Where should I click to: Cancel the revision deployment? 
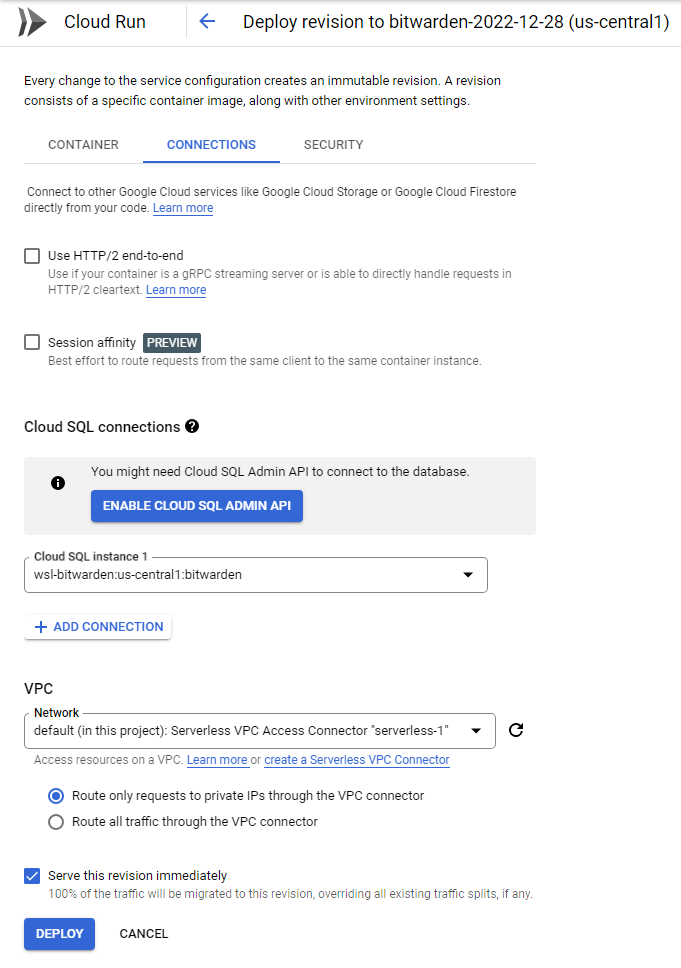(x=144, y=934)
